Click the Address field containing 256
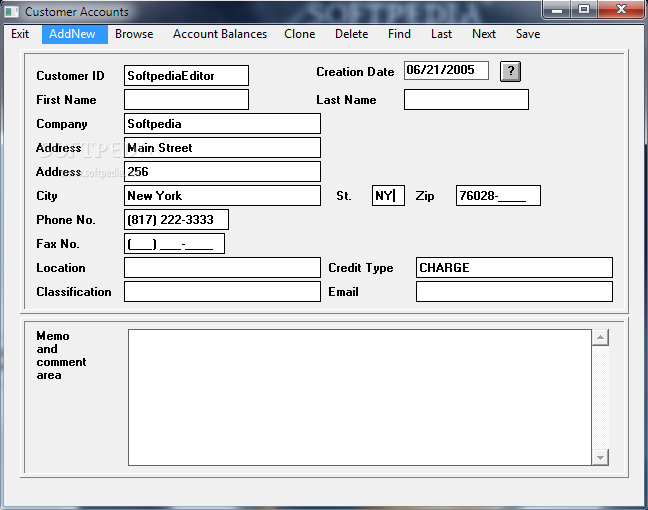Image resolution: width=648 pixels, height=510 pixels. 222,172
